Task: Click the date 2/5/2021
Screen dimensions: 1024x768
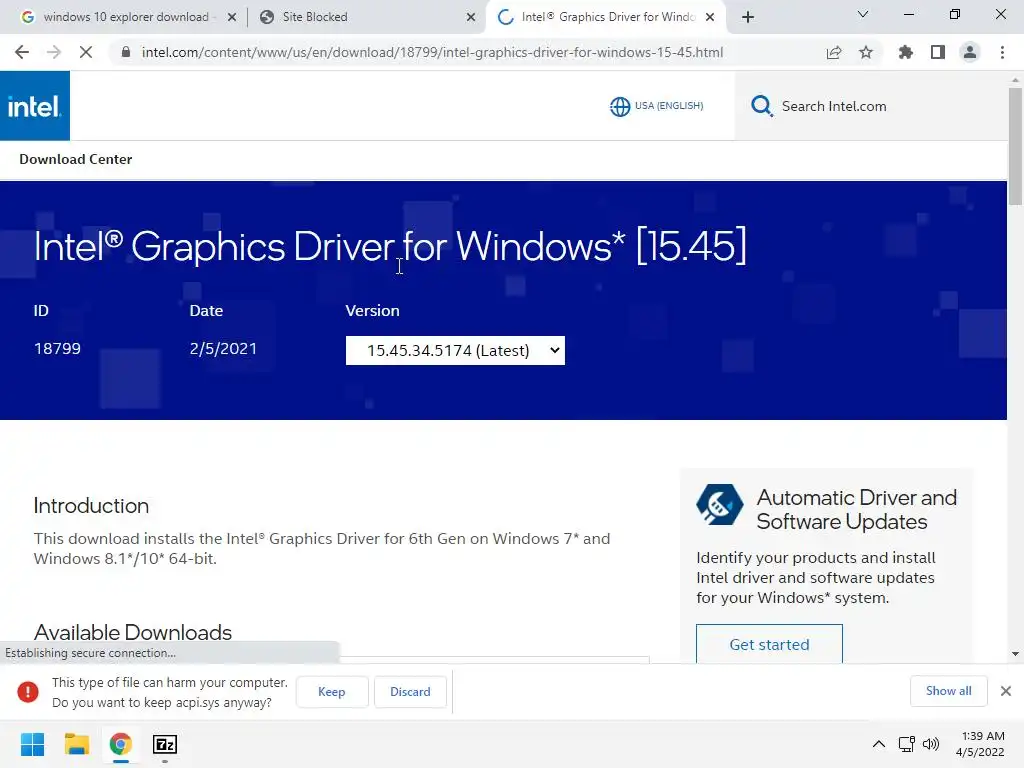Action: click(223, 348)
